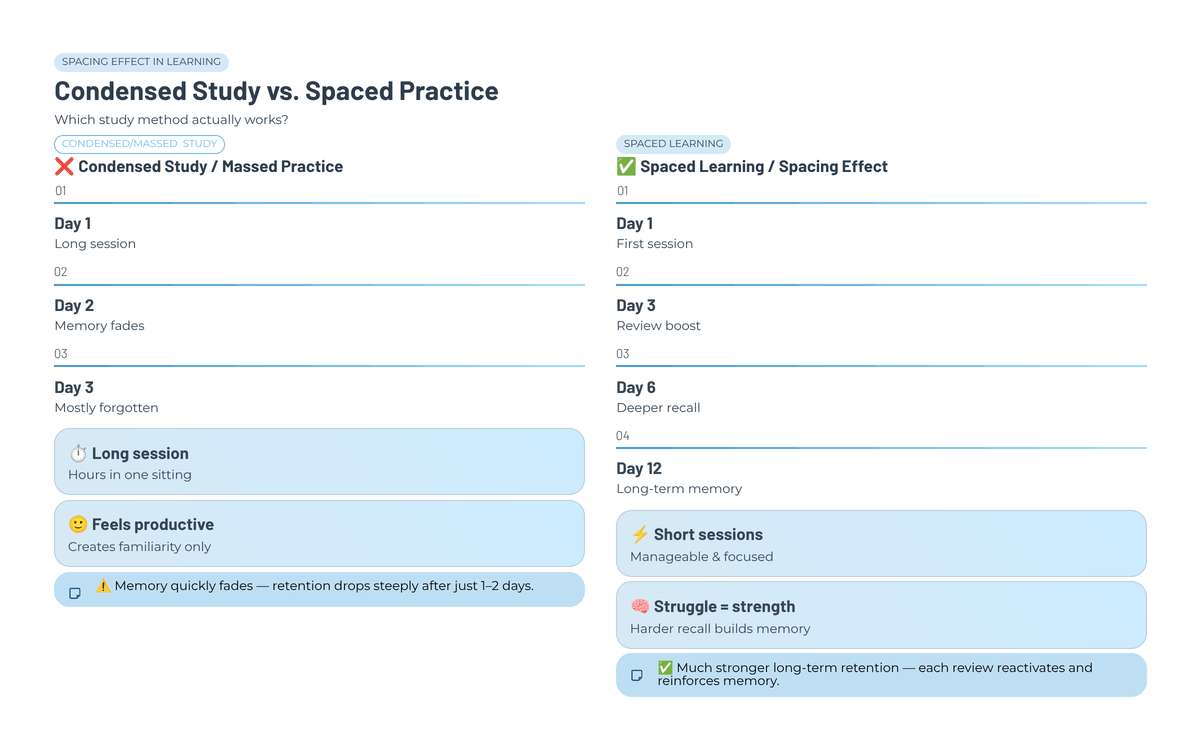Click the red X icon beside Condensed Study
Viewport: 1200px width, 755px height.
[64, 167]
